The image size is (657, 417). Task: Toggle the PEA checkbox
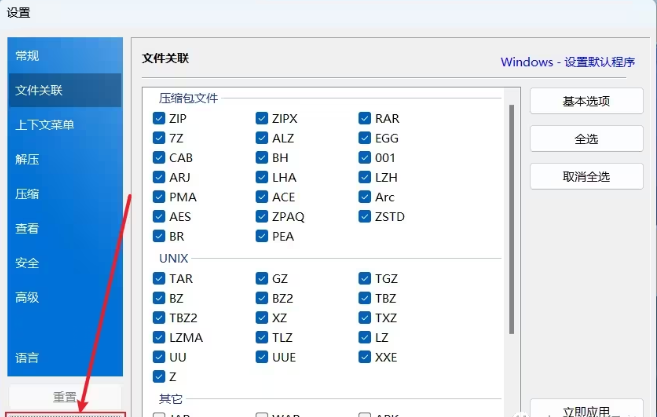pos(261,236)
